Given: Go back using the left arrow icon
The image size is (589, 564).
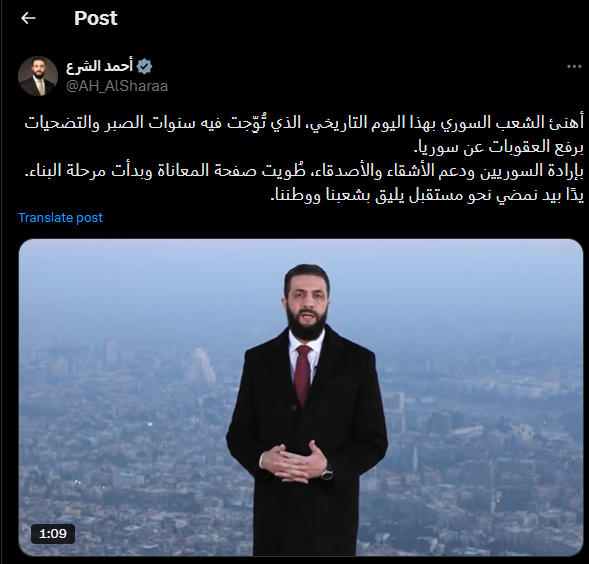Looking at the screenshot, I should point(28,18).
